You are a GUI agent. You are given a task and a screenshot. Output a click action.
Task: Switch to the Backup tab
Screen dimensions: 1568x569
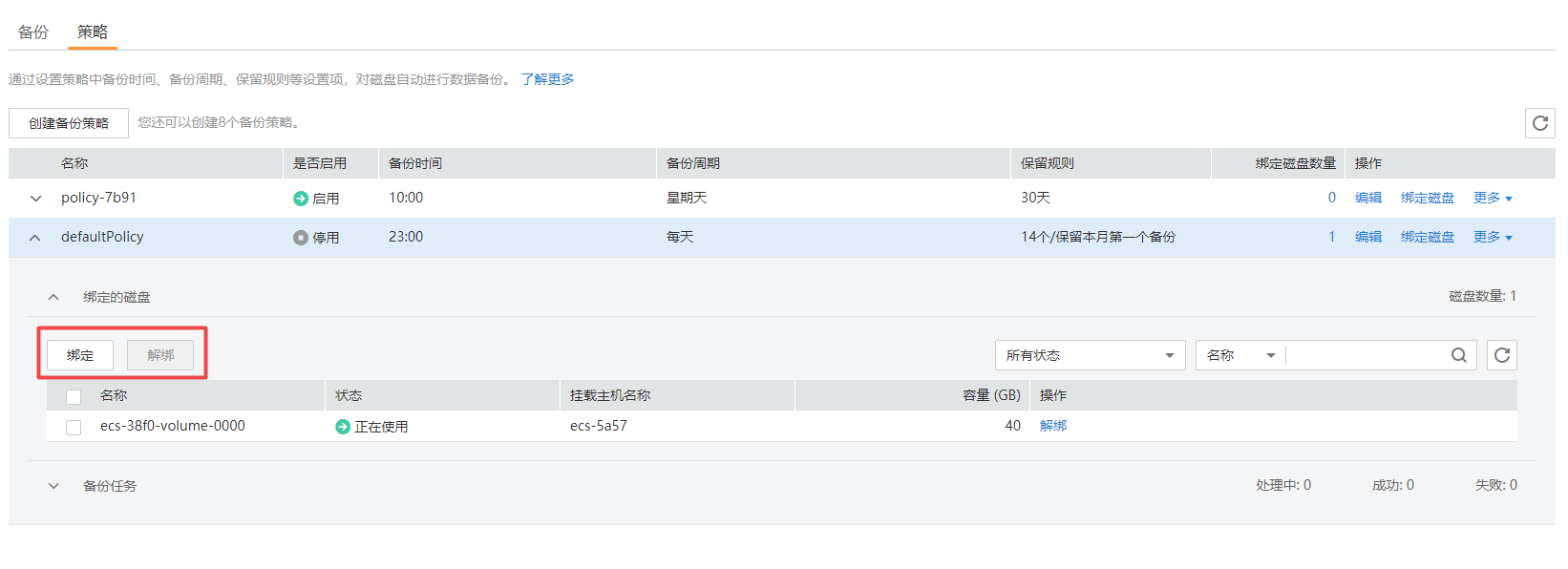pyautogui.click(x=33, y=32)
